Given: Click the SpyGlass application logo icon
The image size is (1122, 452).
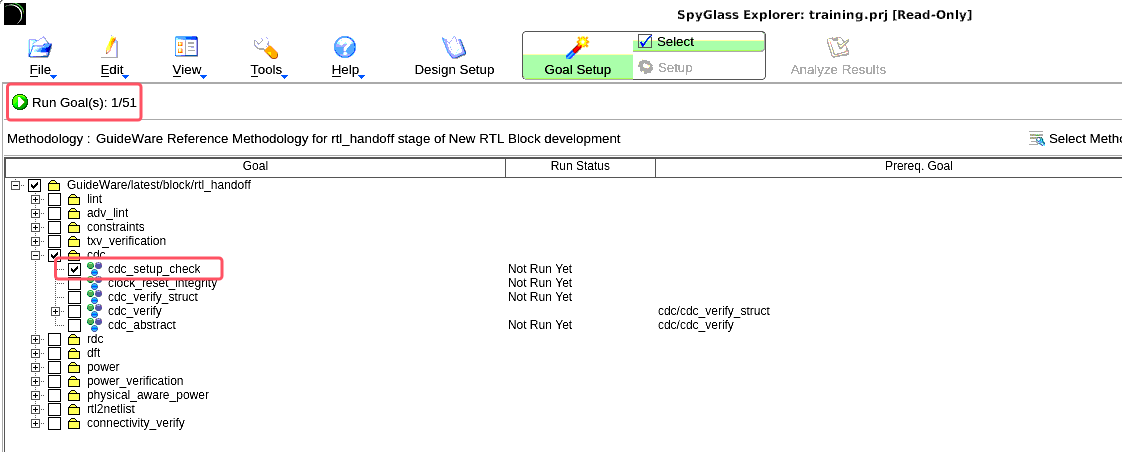Looking at the screenshot, I should pos(15,14).
